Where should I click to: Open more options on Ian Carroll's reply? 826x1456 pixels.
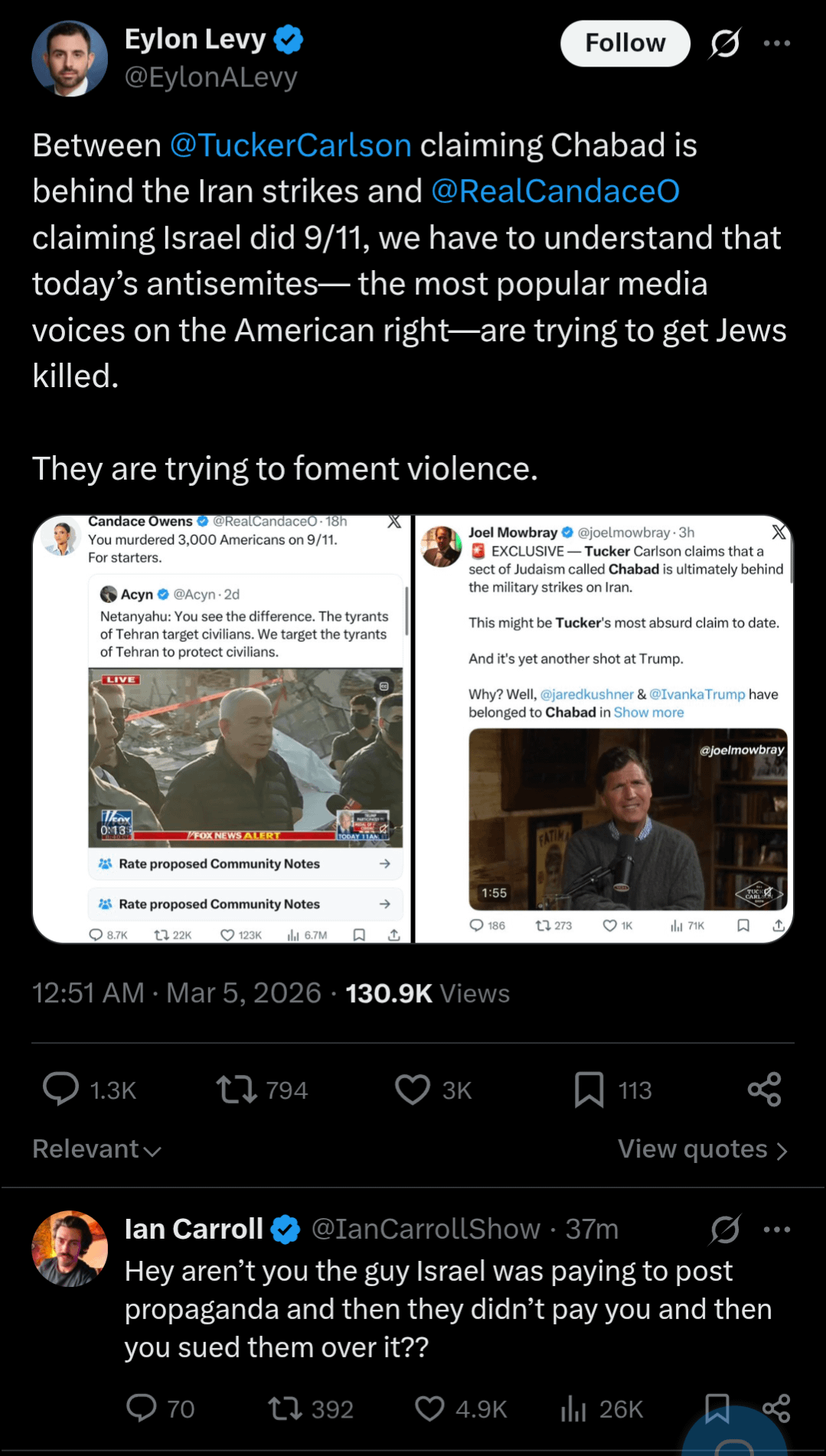[776, 1230]
